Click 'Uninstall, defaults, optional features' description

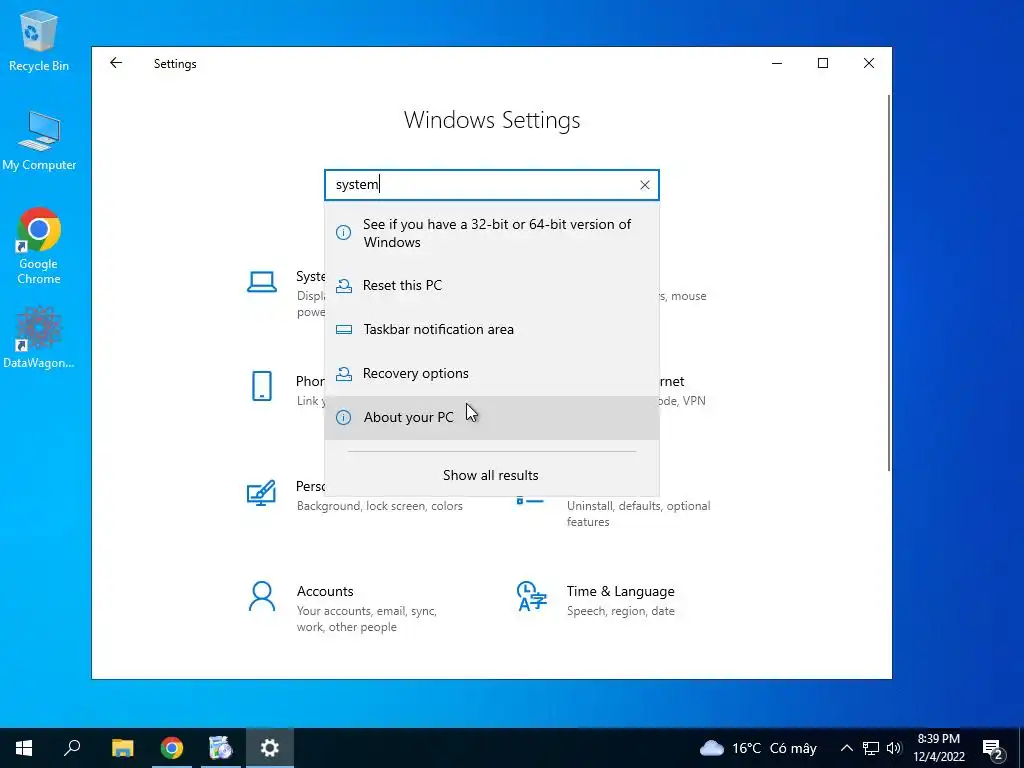coord(638,514)
